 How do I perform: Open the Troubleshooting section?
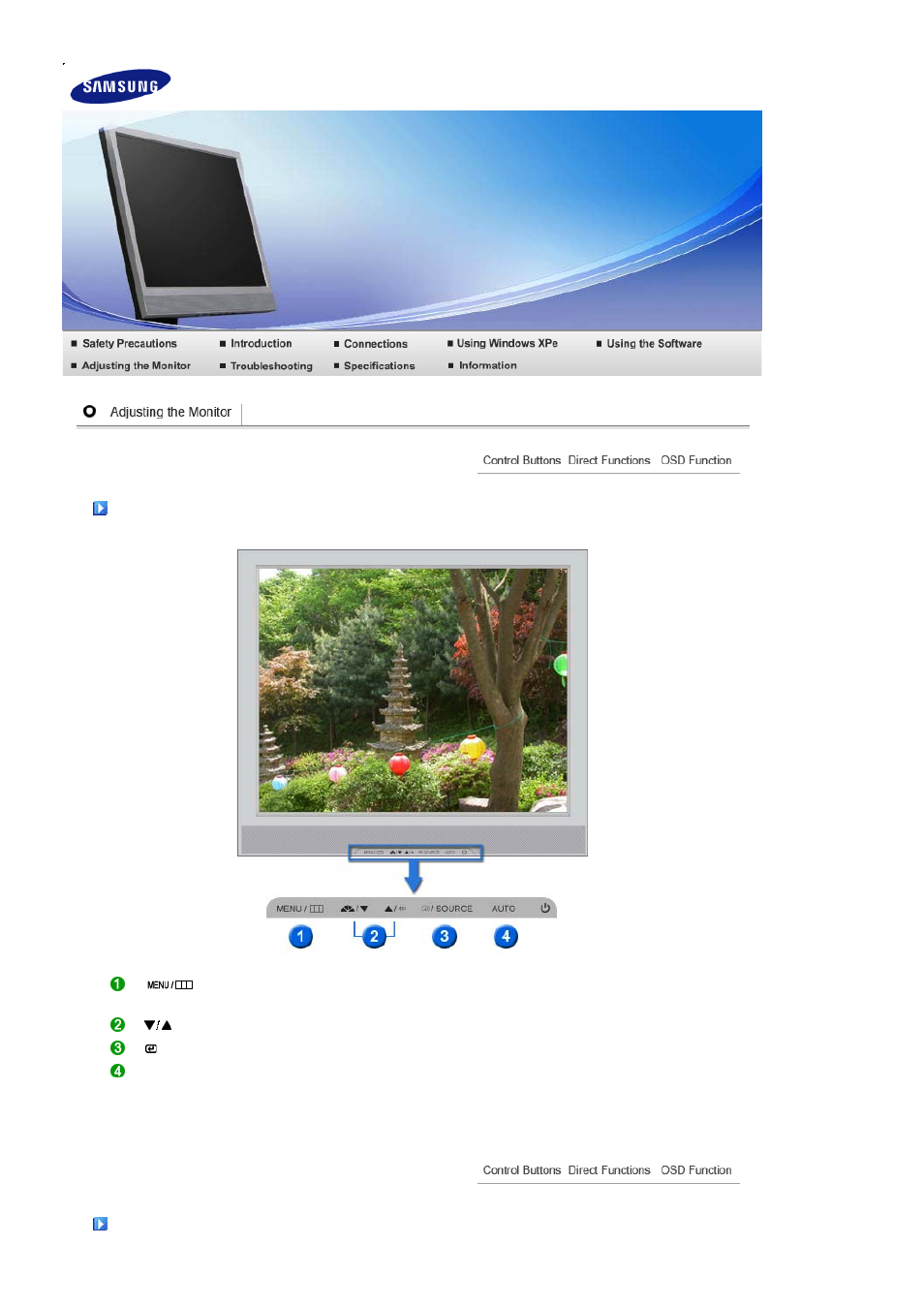[x=271, y=366]
